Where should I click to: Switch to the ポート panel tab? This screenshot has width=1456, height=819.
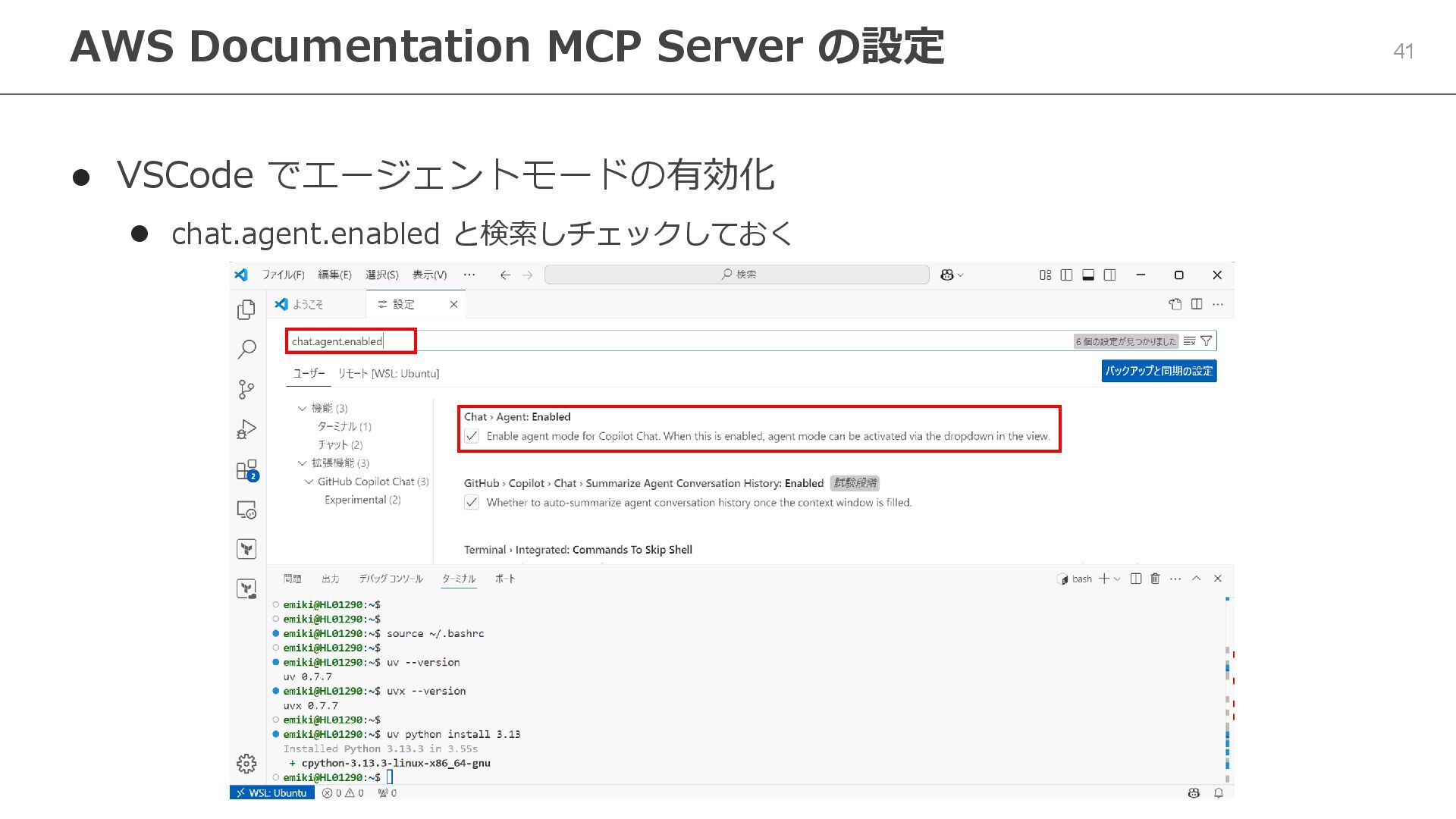(x=505, y=579)
